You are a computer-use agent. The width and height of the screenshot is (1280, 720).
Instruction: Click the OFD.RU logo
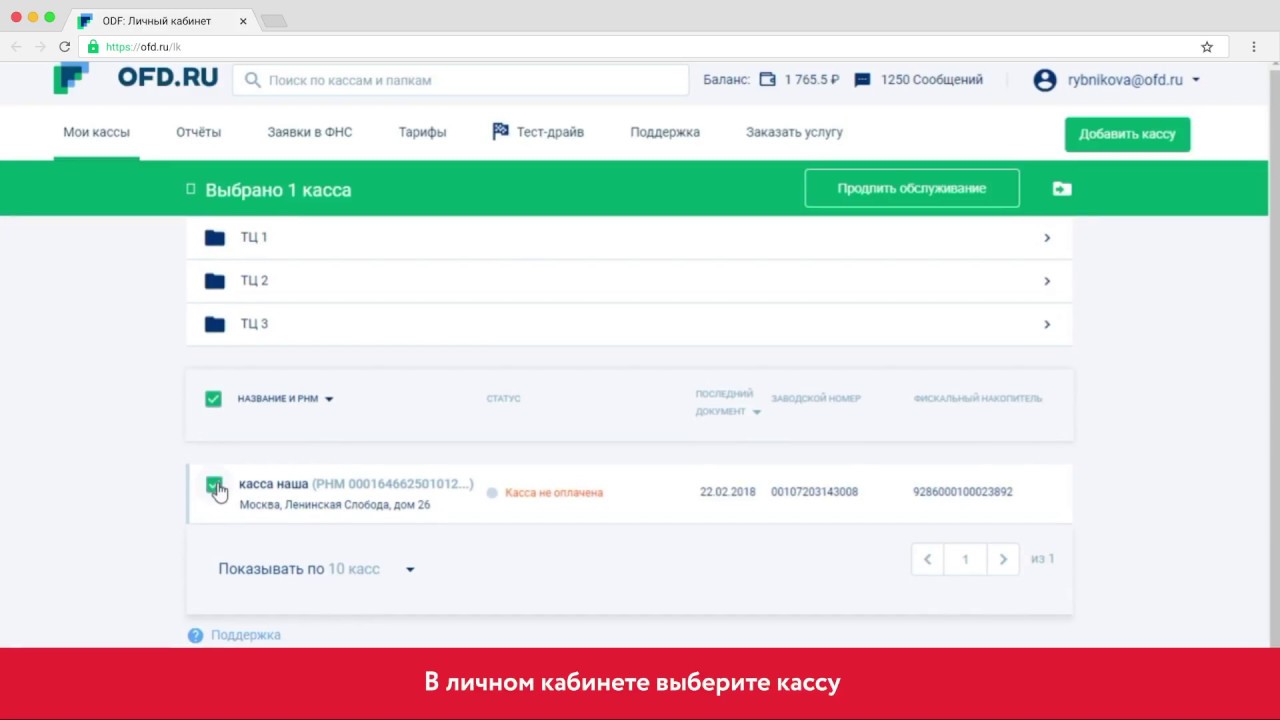(136, 78)
